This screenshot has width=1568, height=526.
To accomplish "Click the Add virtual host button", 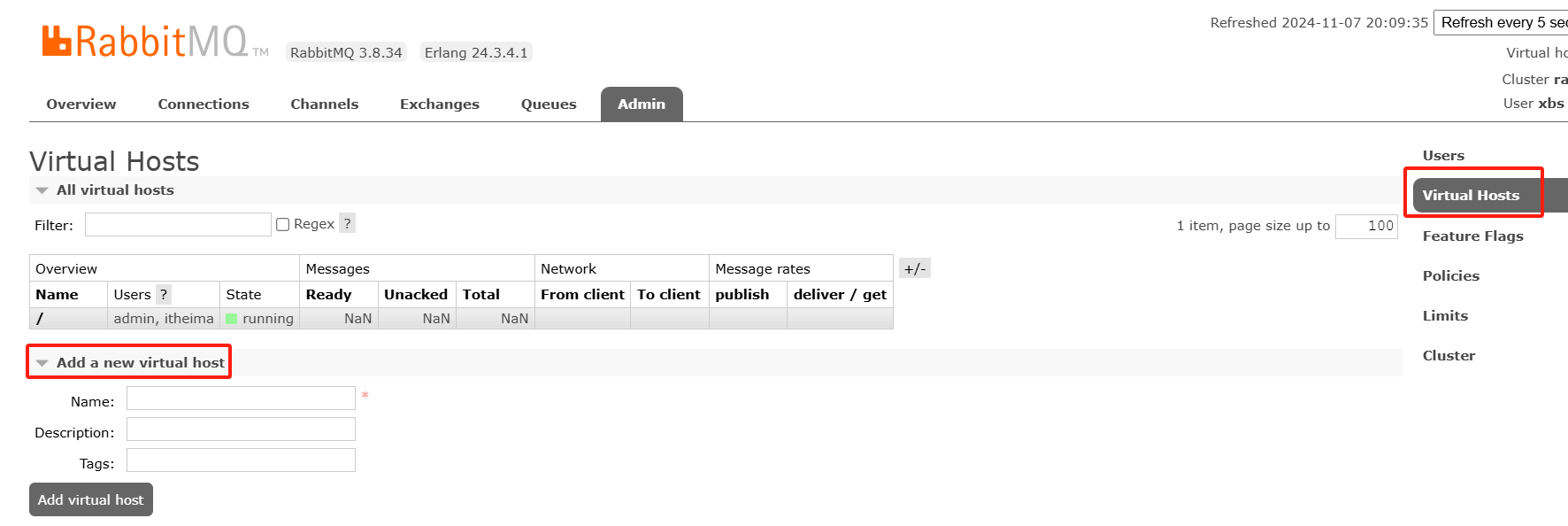I will coord(91,499).
